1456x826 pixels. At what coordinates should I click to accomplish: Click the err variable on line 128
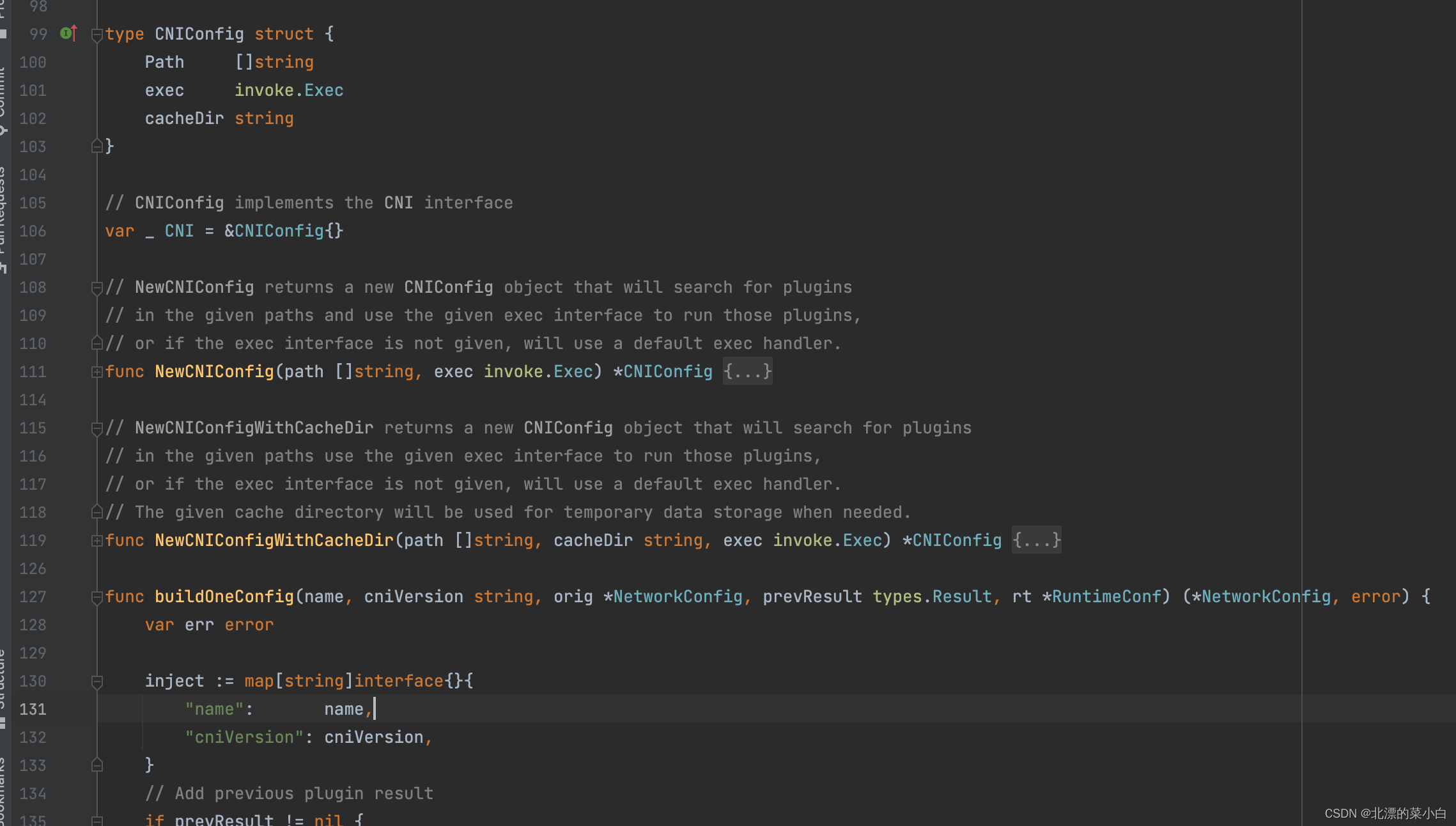199,625
